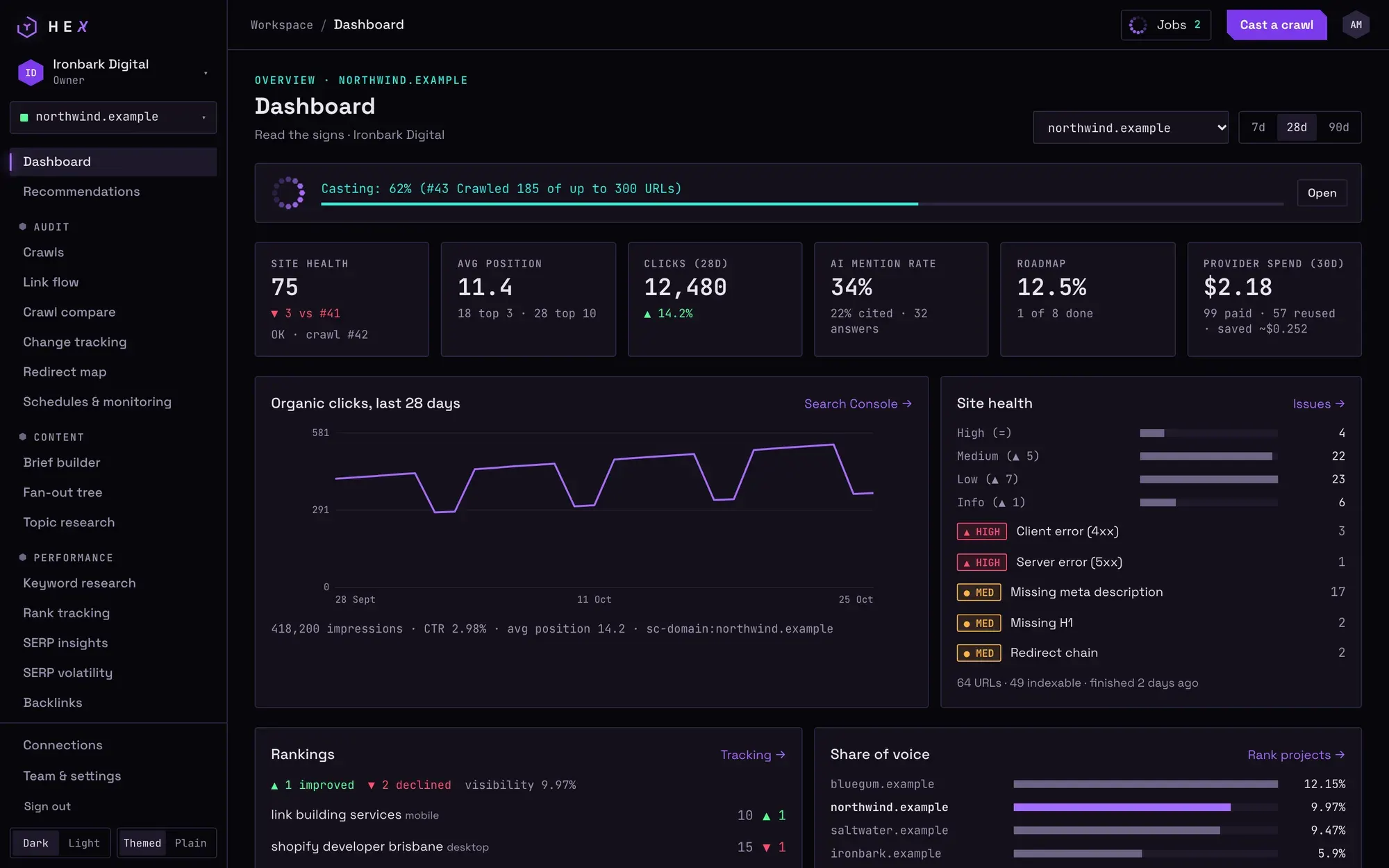Choose the Themed style option
This screenshot has height=868, width=1389.
point(142,843)
